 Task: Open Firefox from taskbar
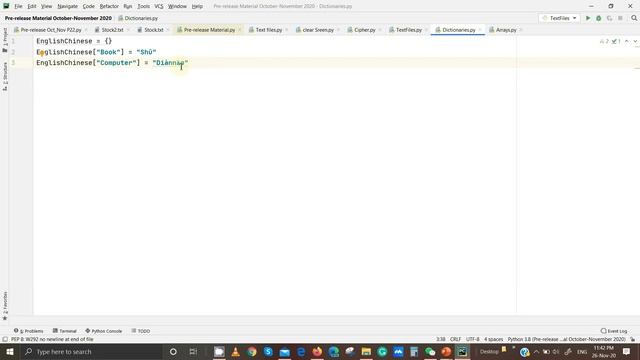click(317, 352)
